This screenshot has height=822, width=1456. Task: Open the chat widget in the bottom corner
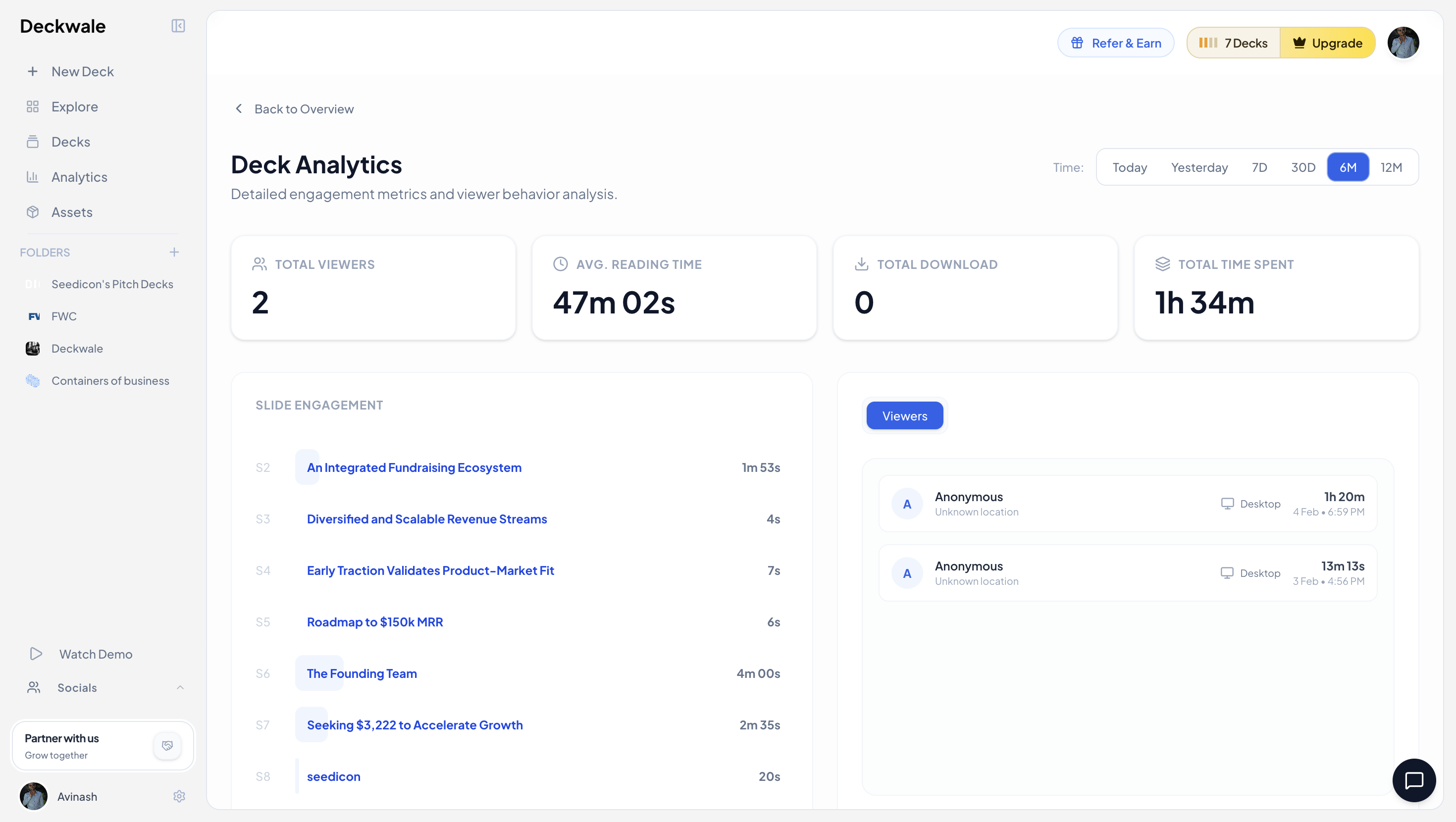click(1415, 780)
